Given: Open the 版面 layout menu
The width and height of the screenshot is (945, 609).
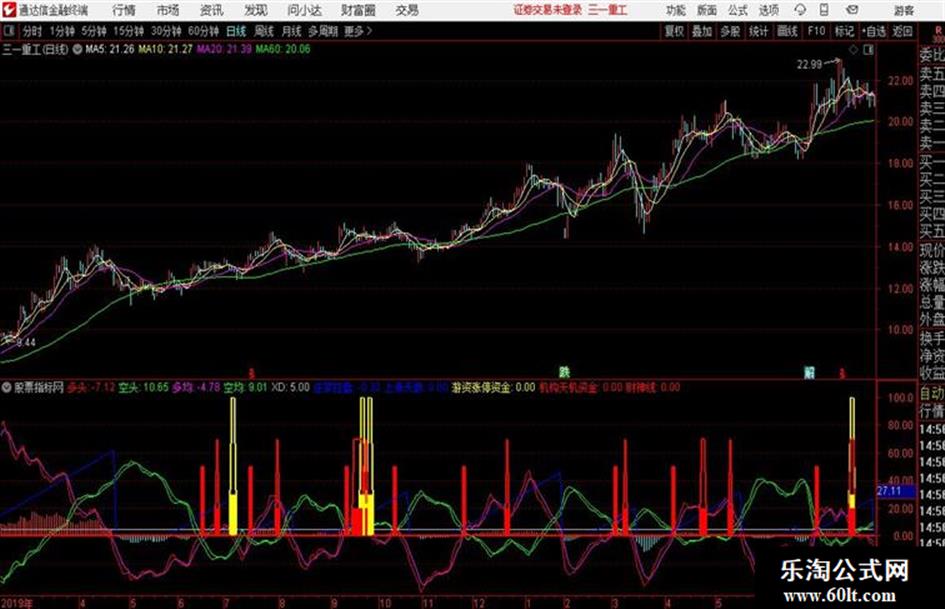Looking at the screenshot, I should [x=706, y=10].
